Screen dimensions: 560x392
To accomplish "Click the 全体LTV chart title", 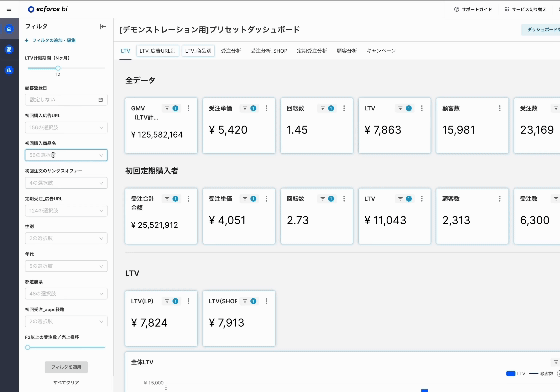I will click(x=142, y=362).
